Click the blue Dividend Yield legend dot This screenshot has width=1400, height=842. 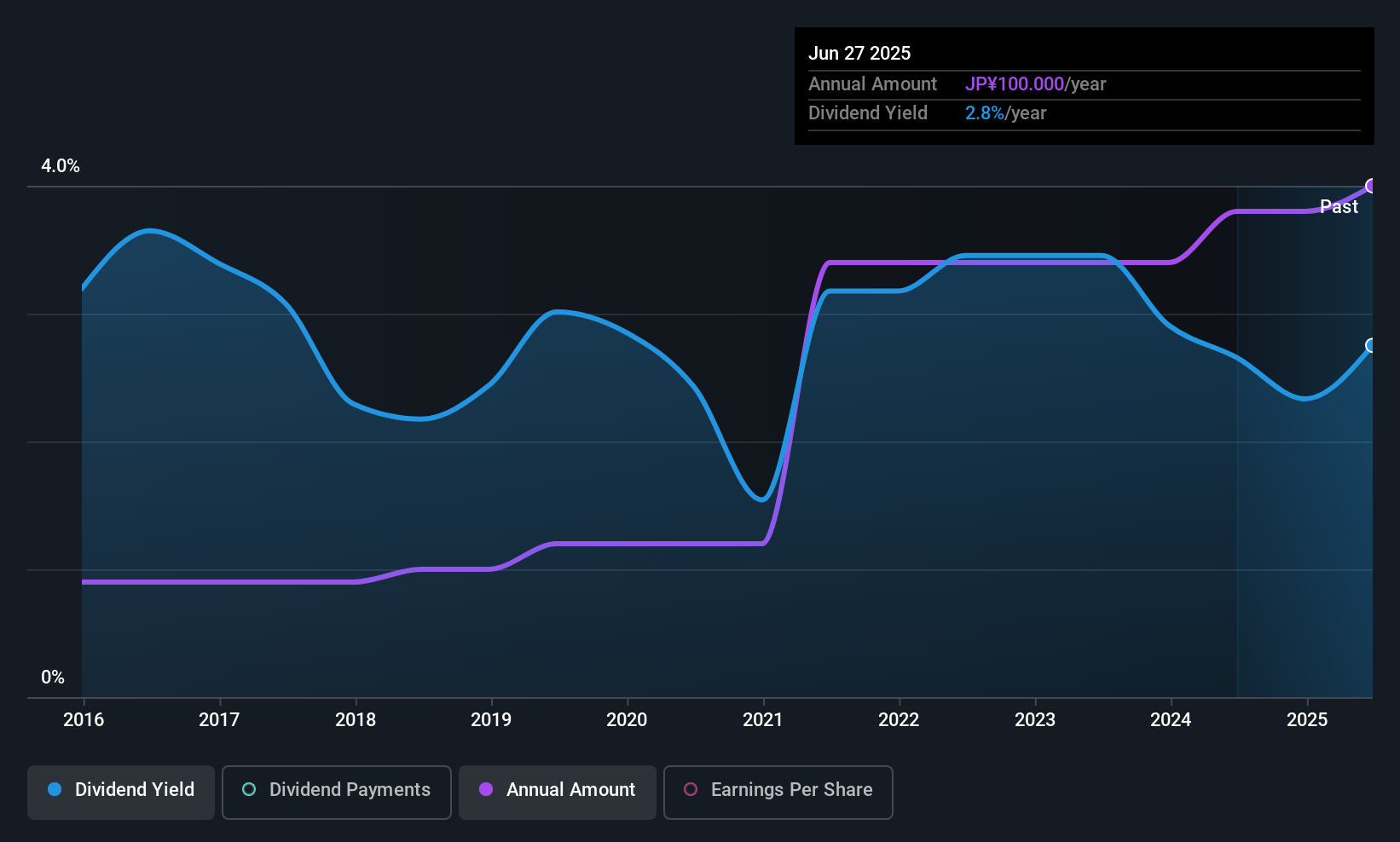(x=55, y=790)
